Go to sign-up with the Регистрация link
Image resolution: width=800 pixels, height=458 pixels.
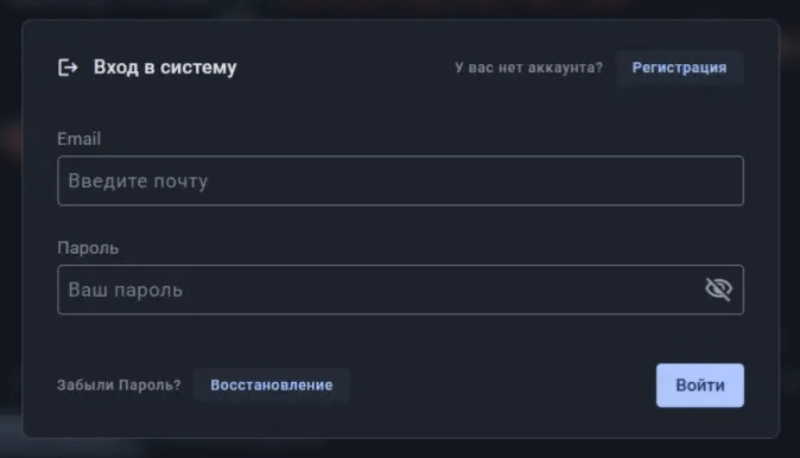[679, 68]
